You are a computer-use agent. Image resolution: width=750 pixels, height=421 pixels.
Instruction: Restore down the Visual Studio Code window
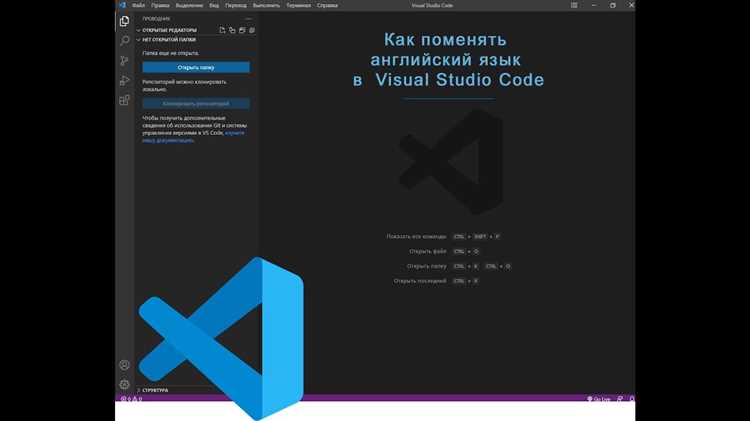pyautogui.click(x=613, y=5)
